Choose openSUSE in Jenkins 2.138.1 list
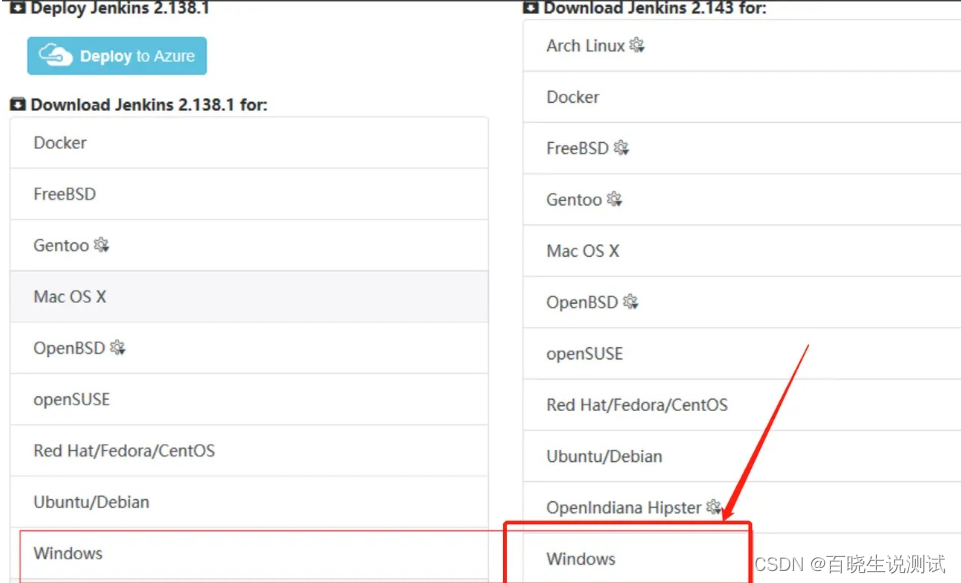Viewport: 961px width, 583px height. (x=249, y=400)
